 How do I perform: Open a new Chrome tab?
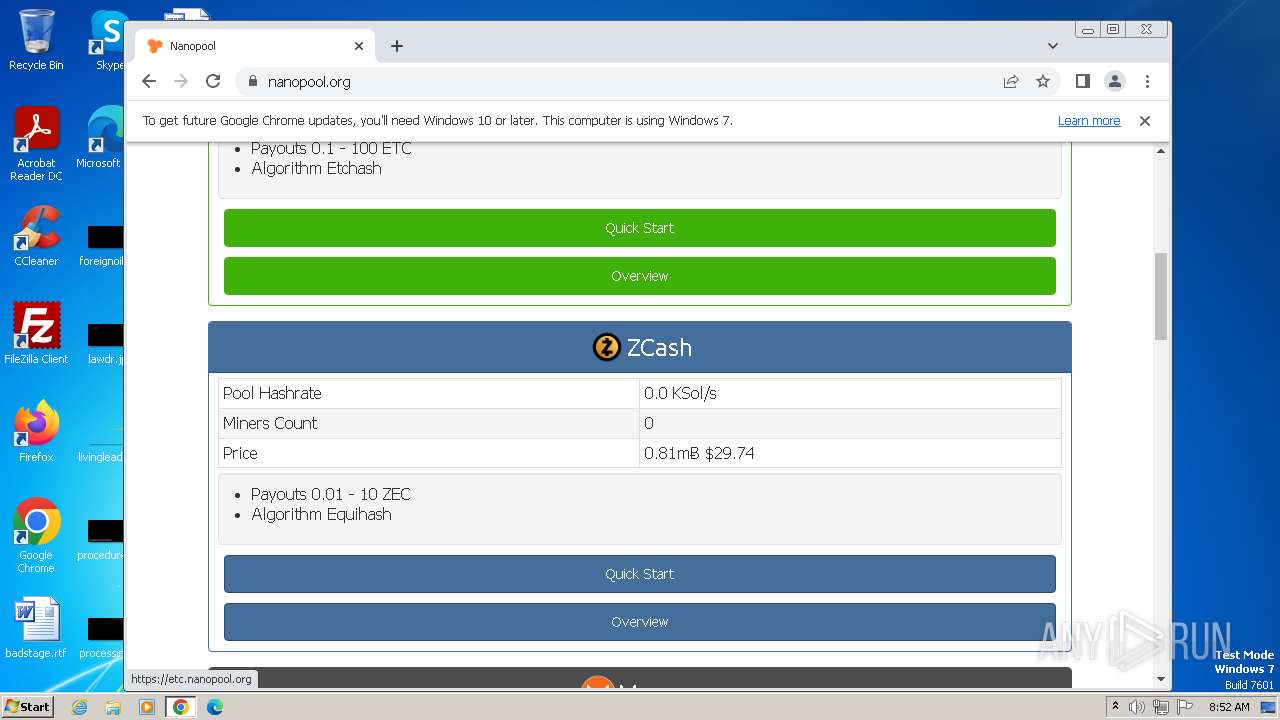pos(397,46)
